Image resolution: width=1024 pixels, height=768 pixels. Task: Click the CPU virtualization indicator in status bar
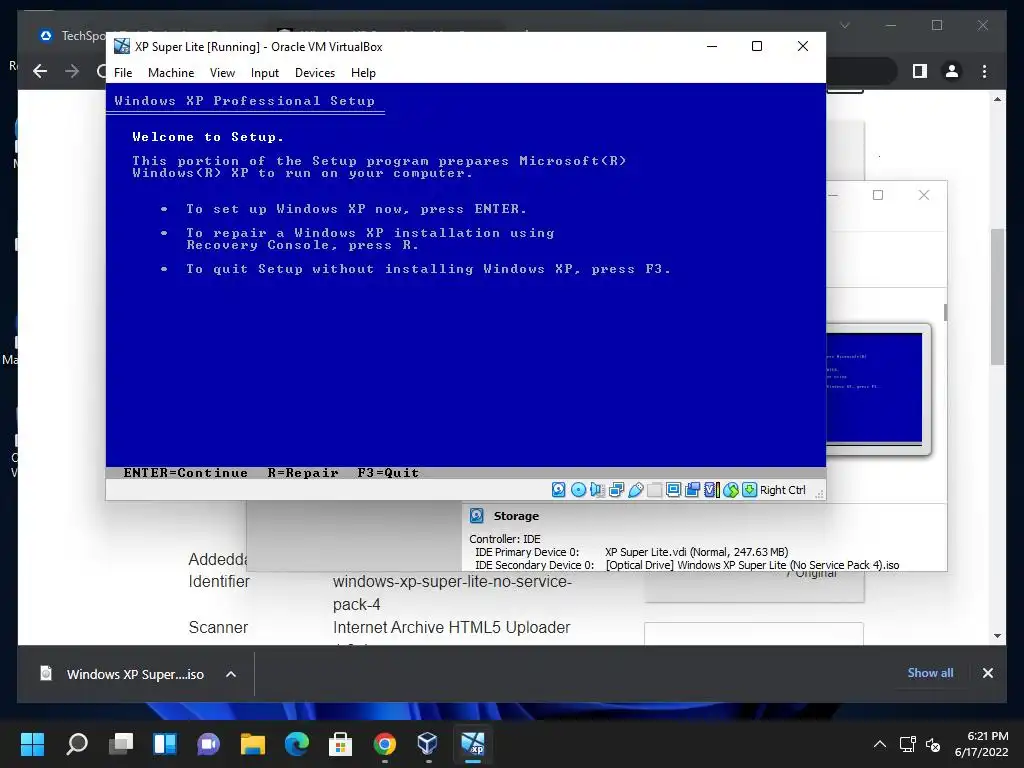(x=712, y=490)
